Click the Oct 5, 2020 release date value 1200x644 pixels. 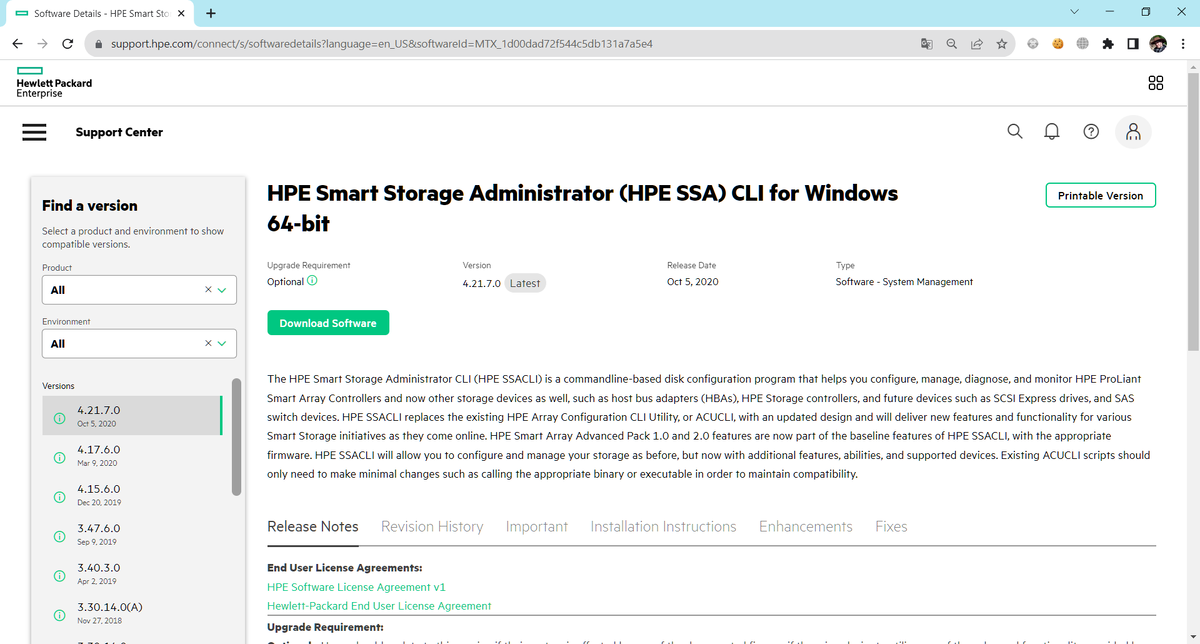(692, 282)
